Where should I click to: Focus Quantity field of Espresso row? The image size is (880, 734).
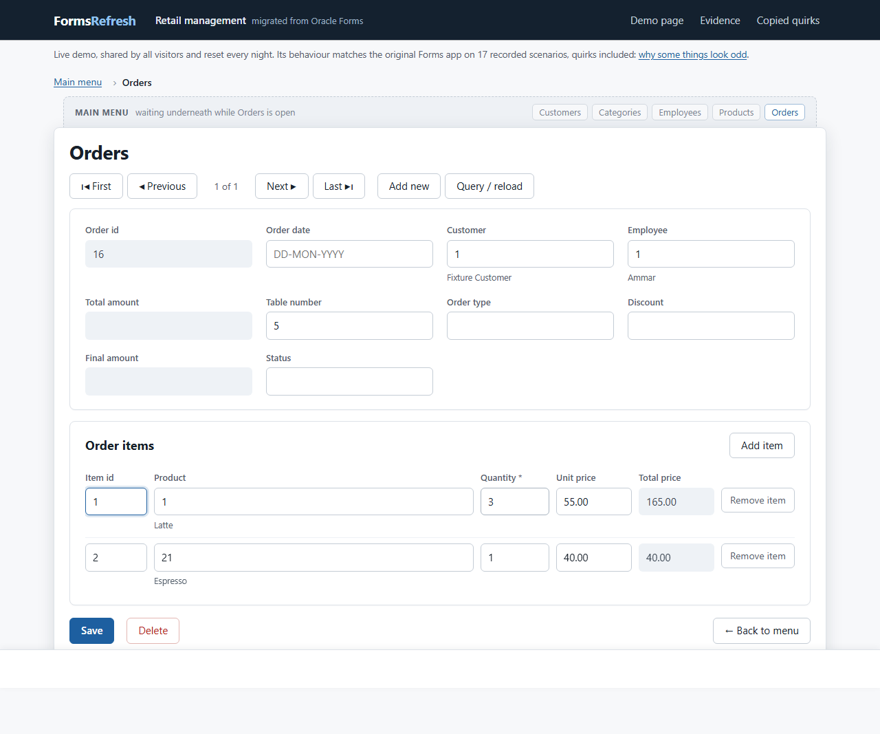(515, 557)
